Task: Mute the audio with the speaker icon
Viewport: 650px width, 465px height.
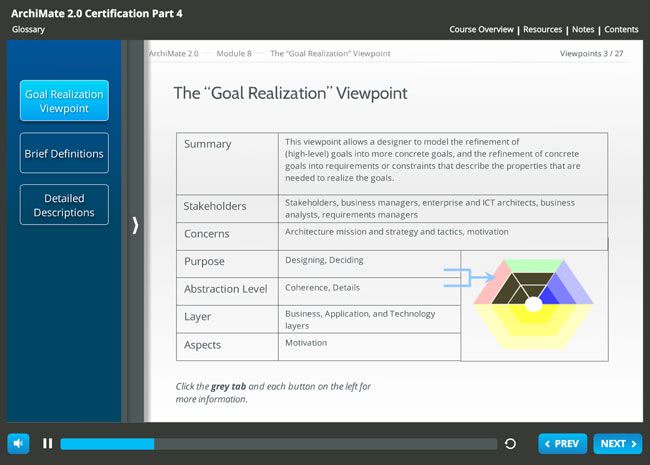Action: [x=18, y=444]
